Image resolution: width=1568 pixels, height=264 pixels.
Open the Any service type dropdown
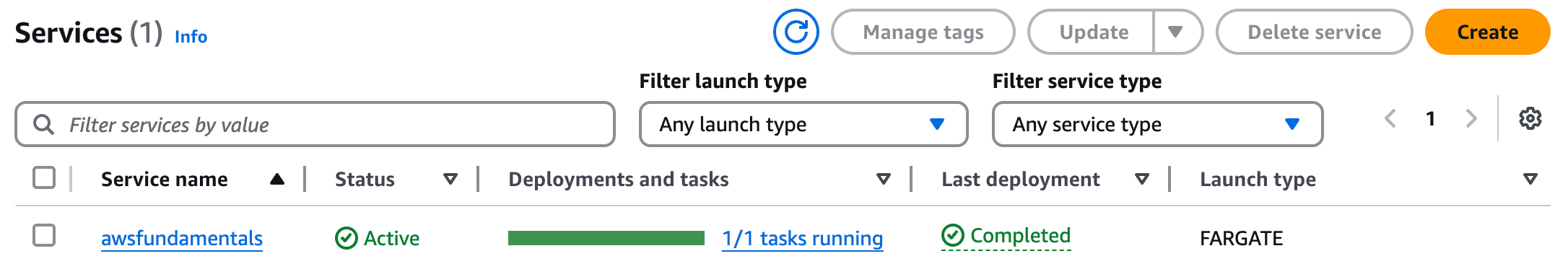click(x=1157, y=124)
